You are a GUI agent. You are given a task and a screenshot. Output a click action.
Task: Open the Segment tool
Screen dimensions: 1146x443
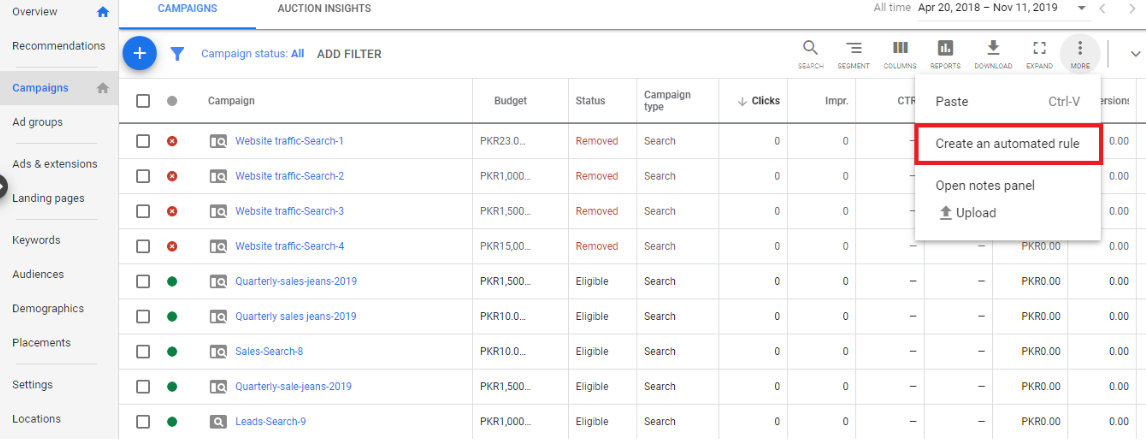coord(854,54)
